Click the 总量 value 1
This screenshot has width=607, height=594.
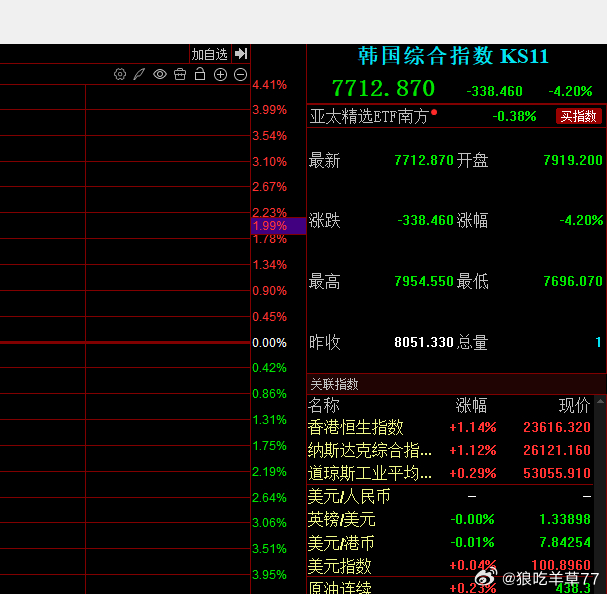[x=598, y=342]
